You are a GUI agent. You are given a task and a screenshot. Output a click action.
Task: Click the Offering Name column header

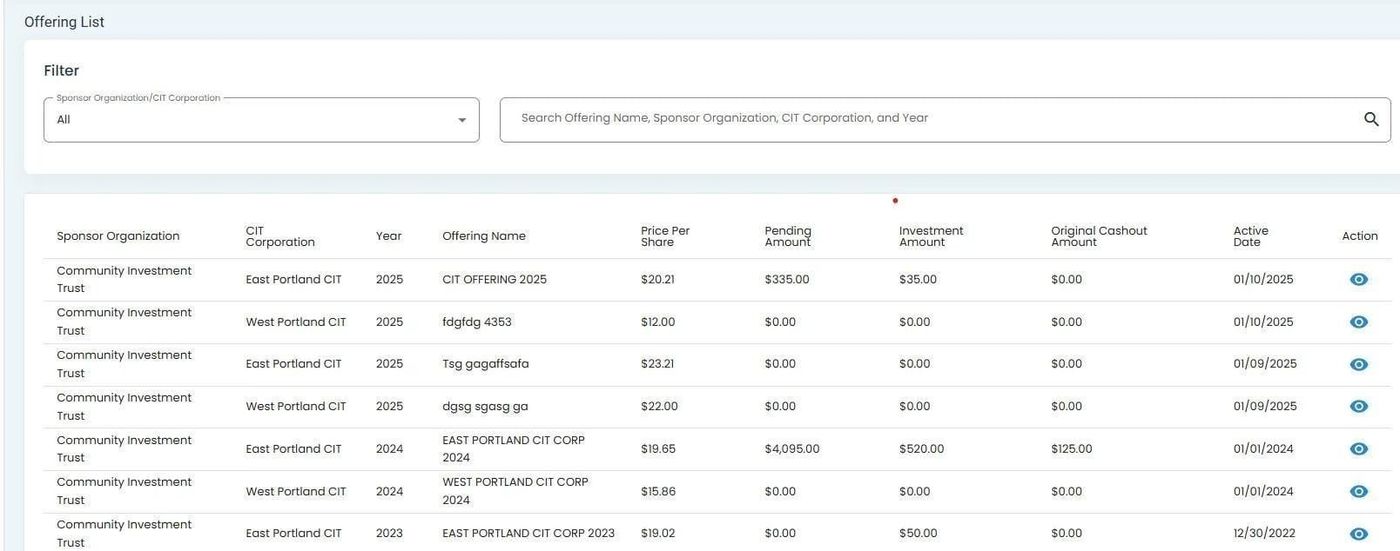coord(484,236)
